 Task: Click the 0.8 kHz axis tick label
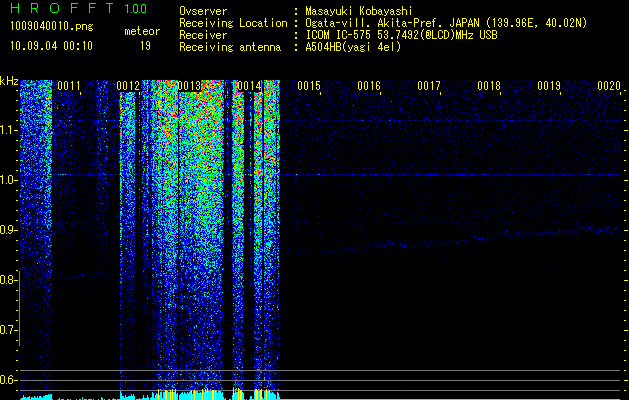(x=8, y=280)
